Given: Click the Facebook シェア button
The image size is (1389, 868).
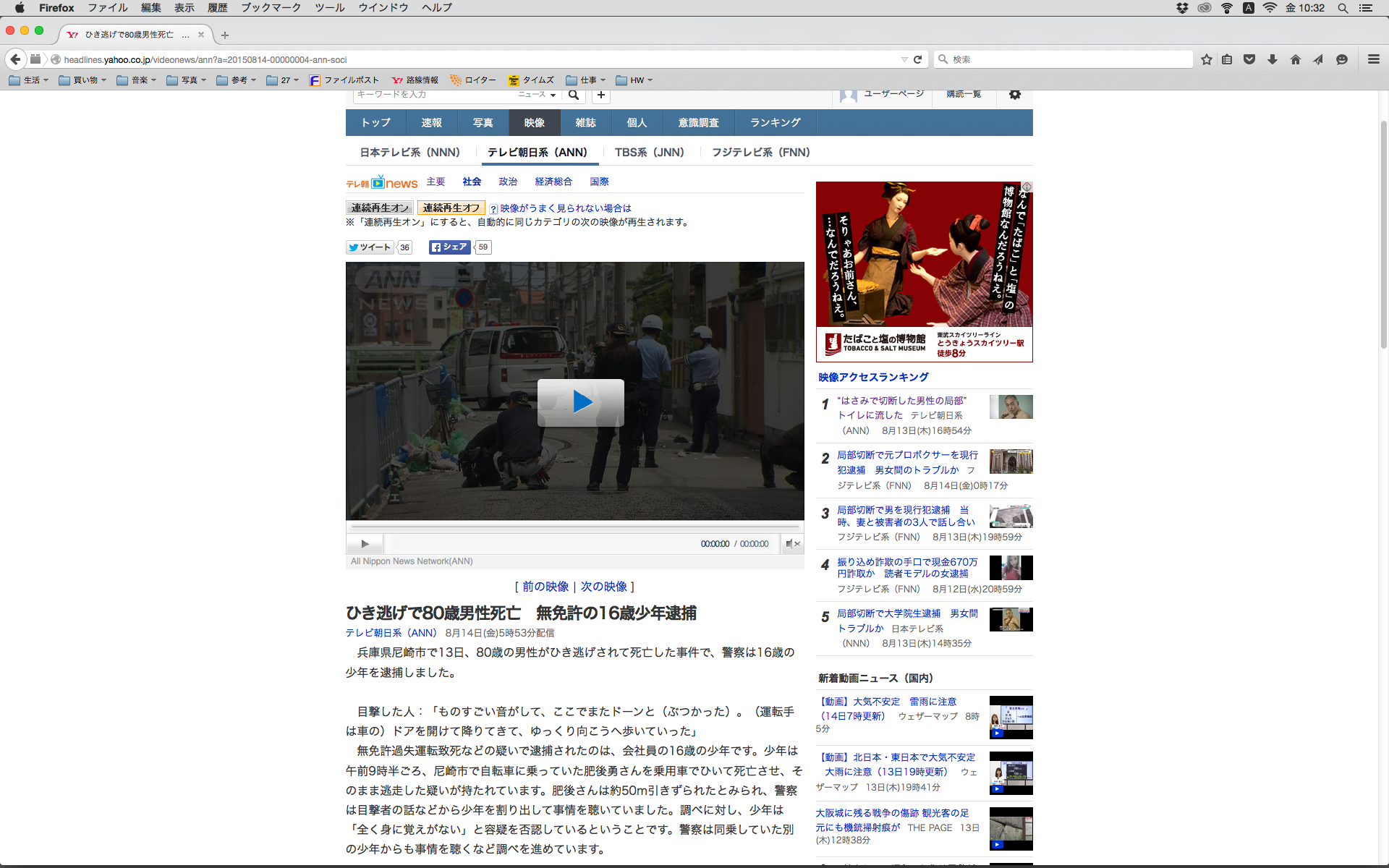Looking at the screenshot, I should tap(449, 247).
